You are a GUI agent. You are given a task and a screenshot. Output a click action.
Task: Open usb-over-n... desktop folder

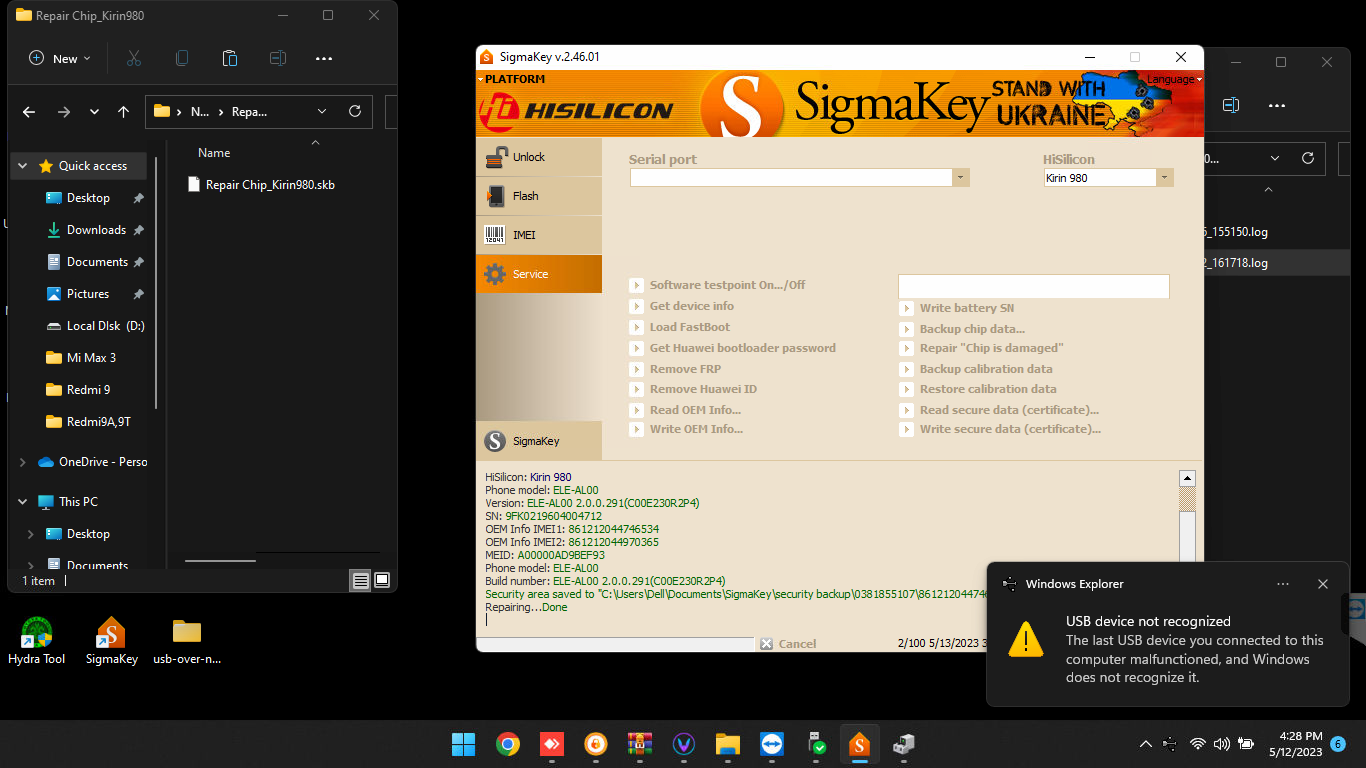187,640
